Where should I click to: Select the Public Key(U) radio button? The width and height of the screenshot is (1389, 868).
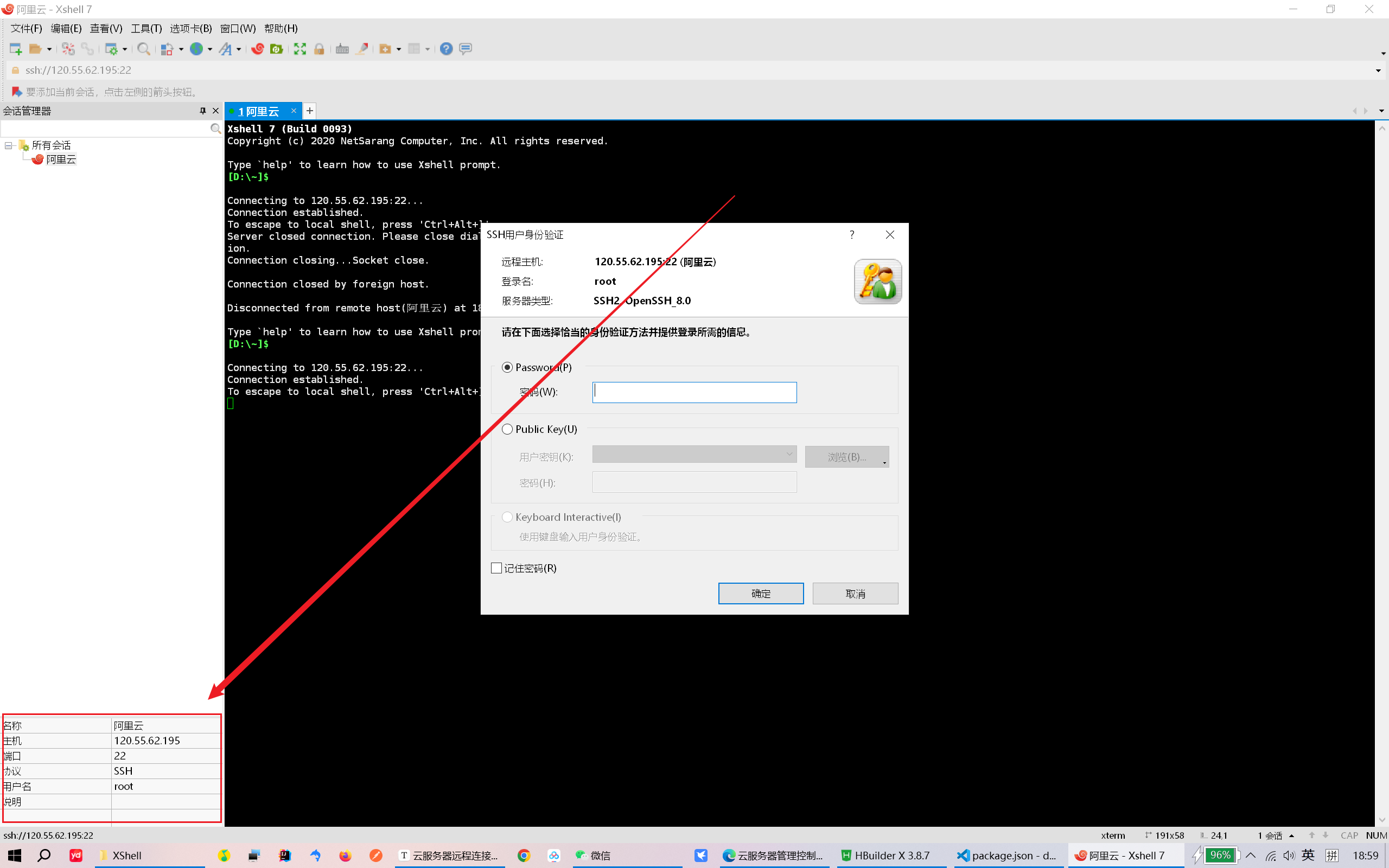point(507,429)
